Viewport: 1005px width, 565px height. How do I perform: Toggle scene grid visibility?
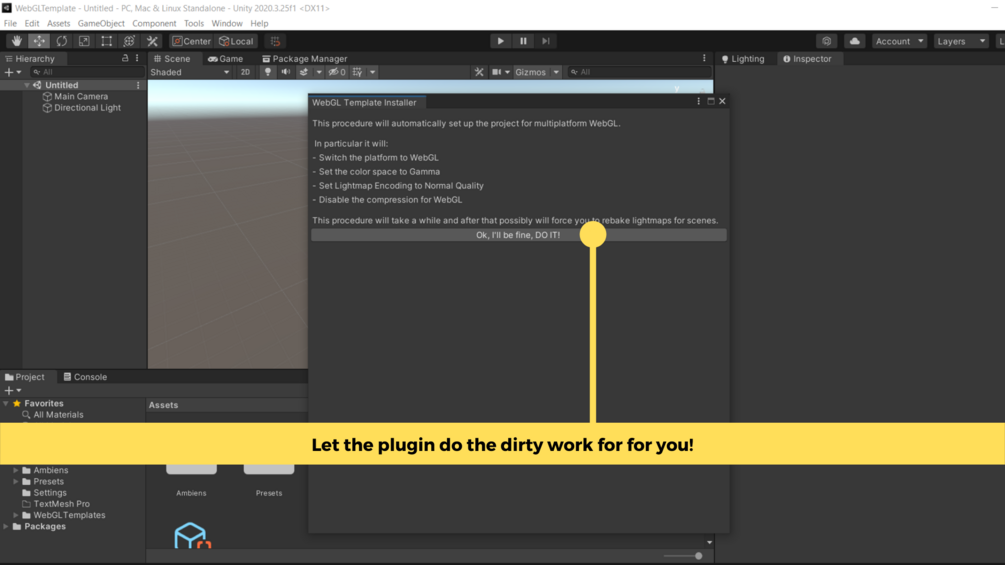coord(357,72)
